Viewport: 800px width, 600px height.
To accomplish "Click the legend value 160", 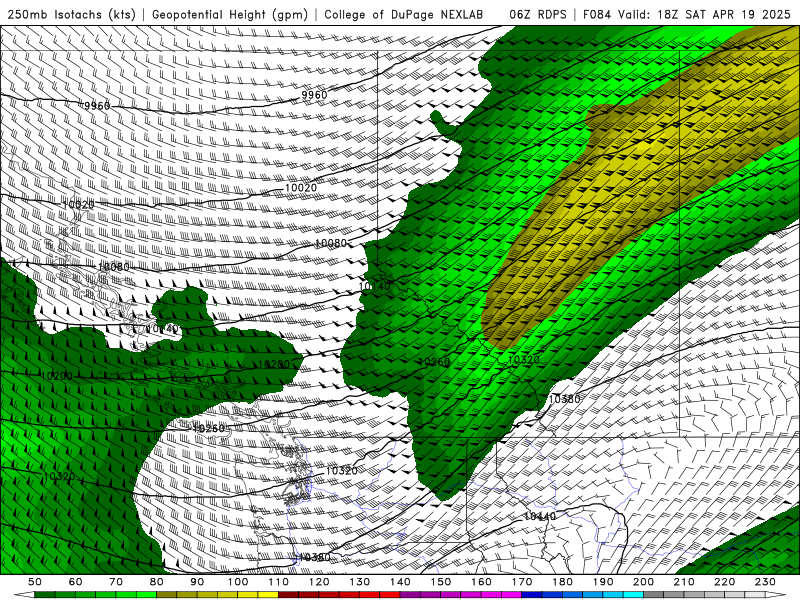I will (481, 582).
